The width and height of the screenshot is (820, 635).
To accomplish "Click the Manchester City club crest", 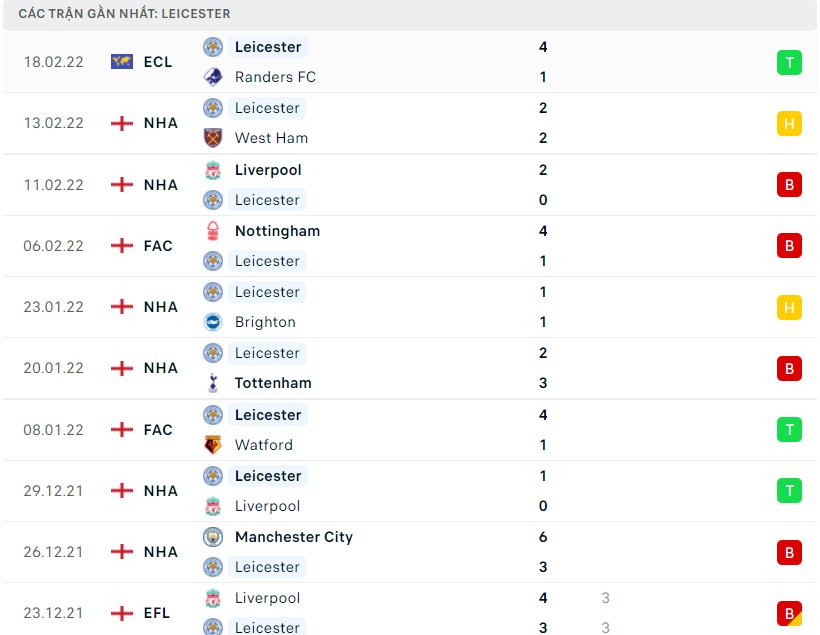I will pos(213,537).
